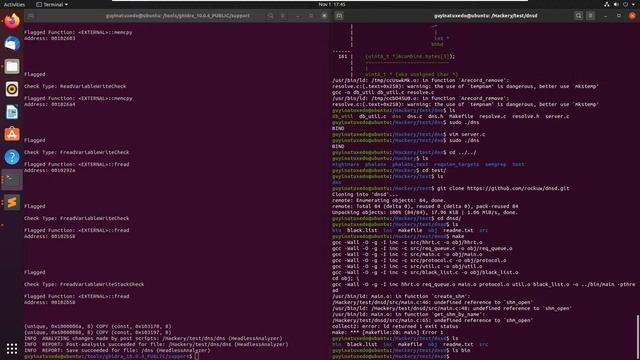Open search in ghidra support terminal

coord(270,16)
